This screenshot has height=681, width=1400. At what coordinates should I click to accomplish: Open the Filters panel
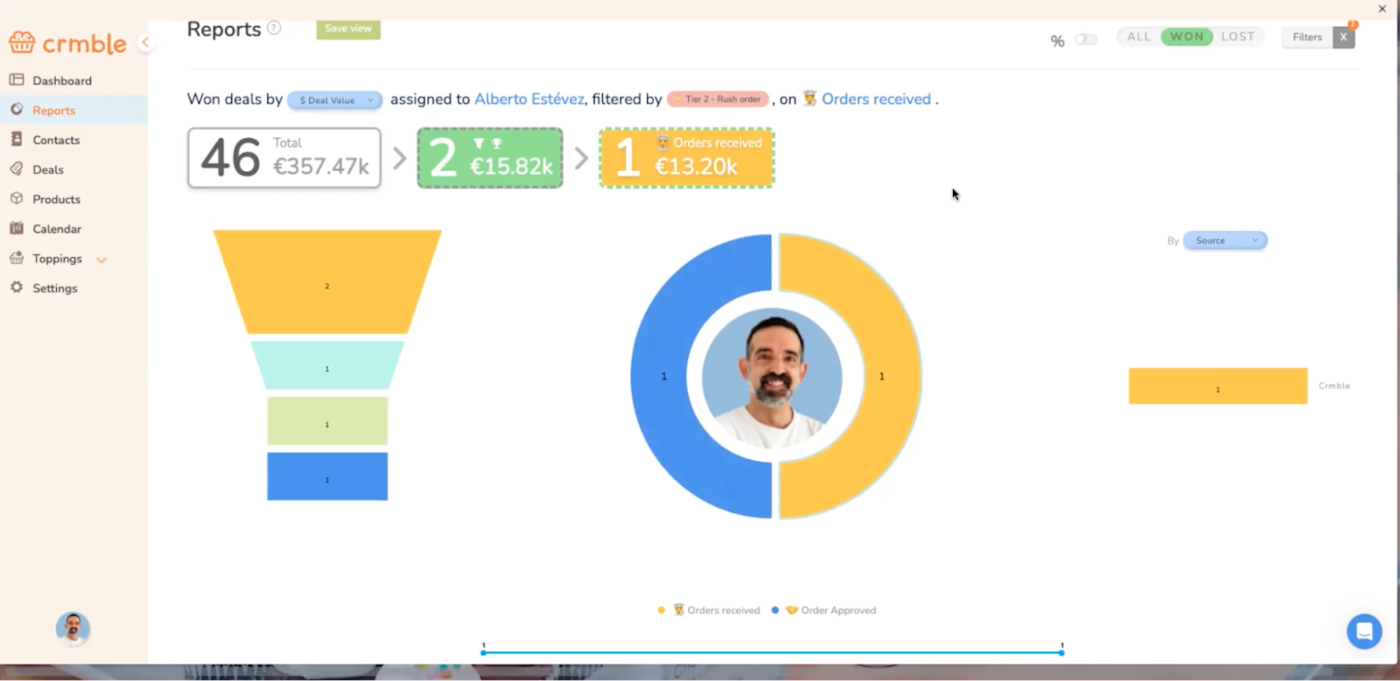pyautogui.click(x=1307, y=37)
